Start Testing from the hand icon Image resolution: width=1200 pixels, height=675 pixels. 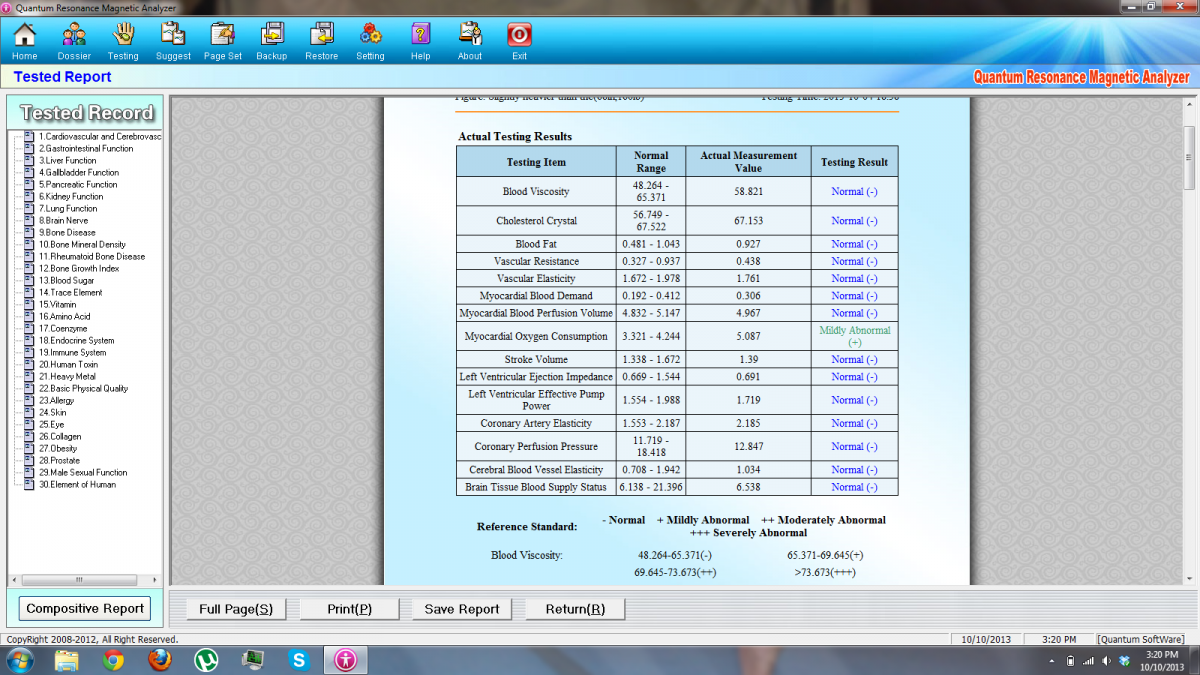pyautogui.click(x=123, y=41)
